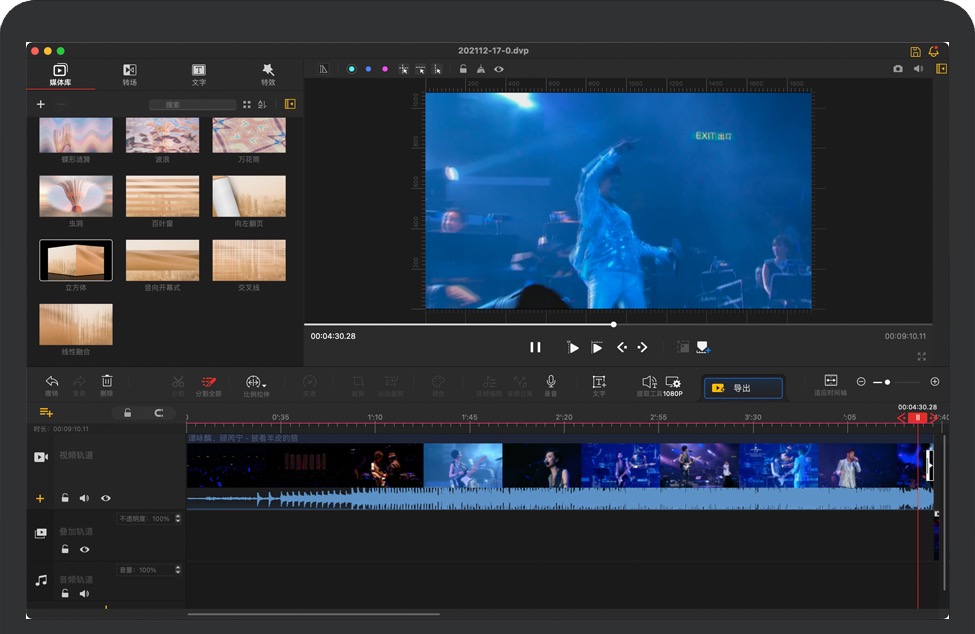The width and height of the screenshot is (975, 634).
Task: Open the sort order dropdown in media panel
Action: click(x=262, y=104)
